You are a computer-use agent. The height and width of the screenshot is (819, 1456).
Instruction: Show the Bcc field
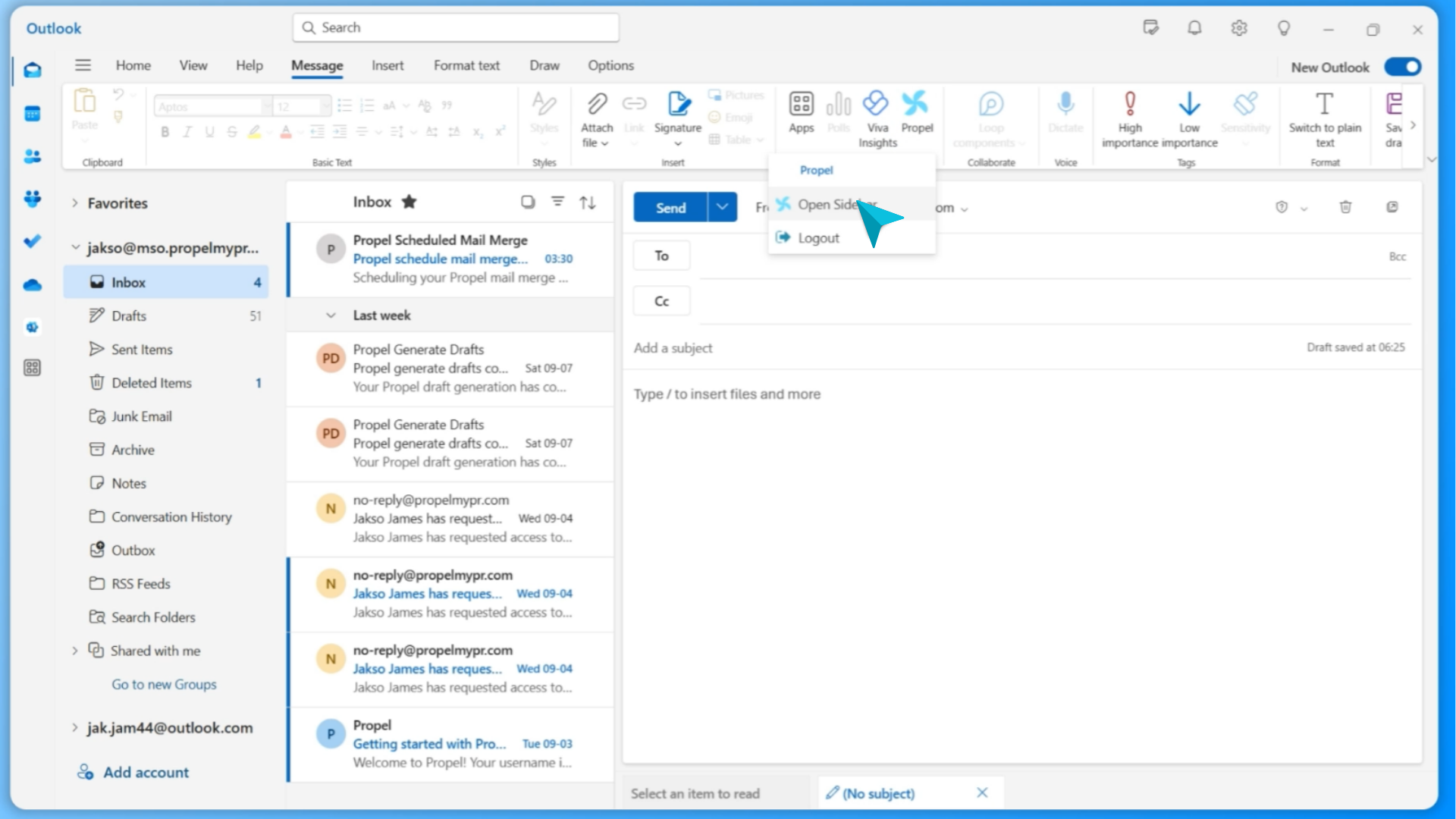1397,256
